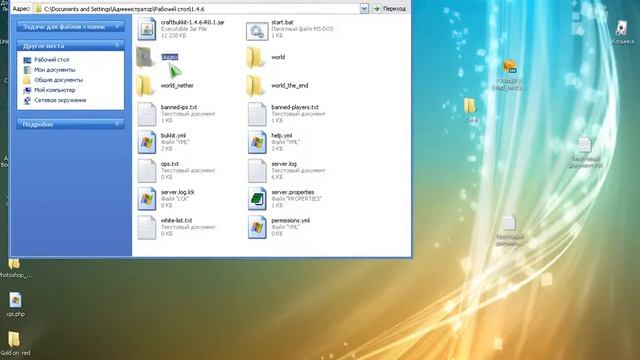
Task: Click inside the address path field
Action: pos(200,9)
